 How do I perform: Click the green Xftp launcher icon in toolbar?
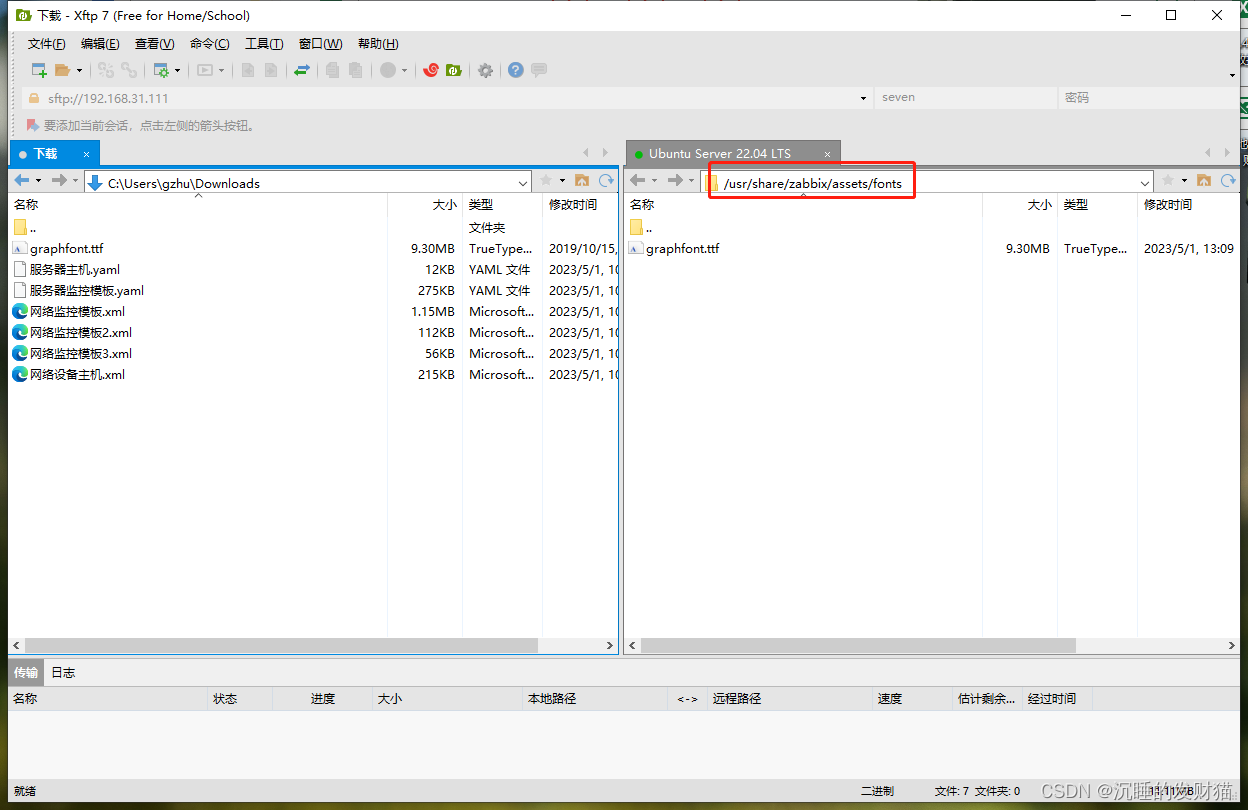(x=453, y=70)
